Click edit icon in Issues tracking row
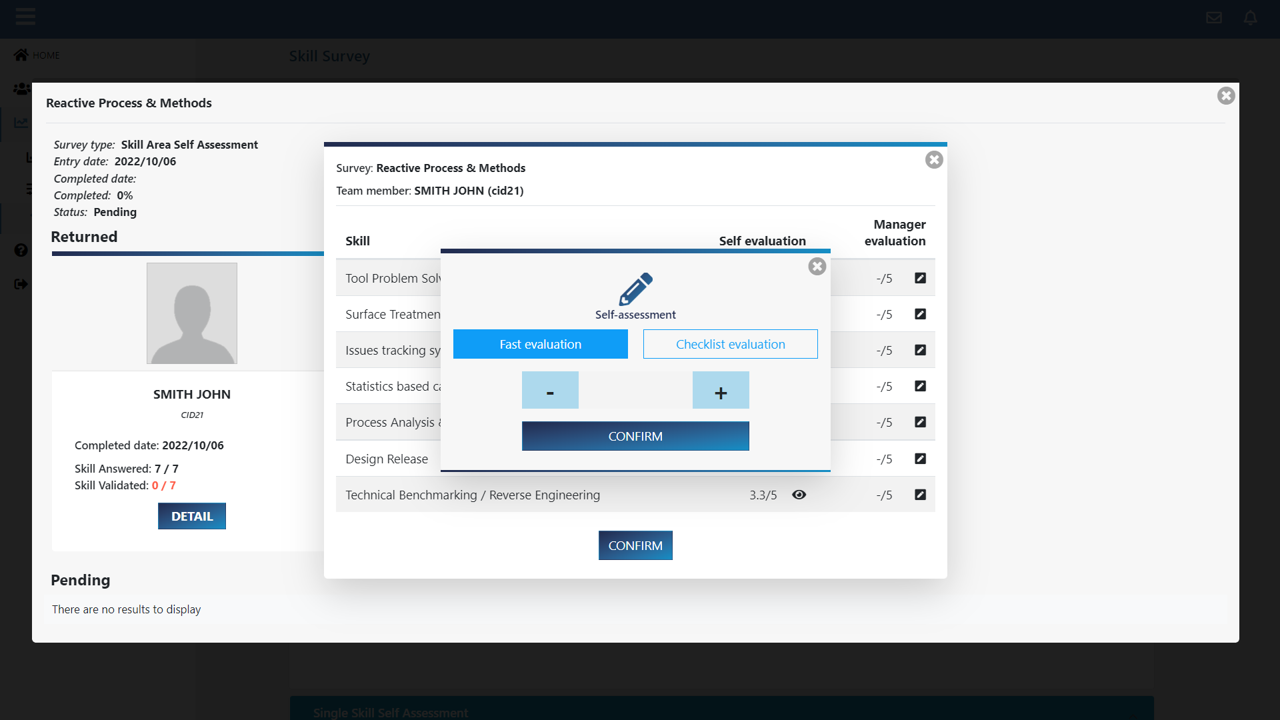This screenshot has height=720, width=1280. click(x=920, y=350)
